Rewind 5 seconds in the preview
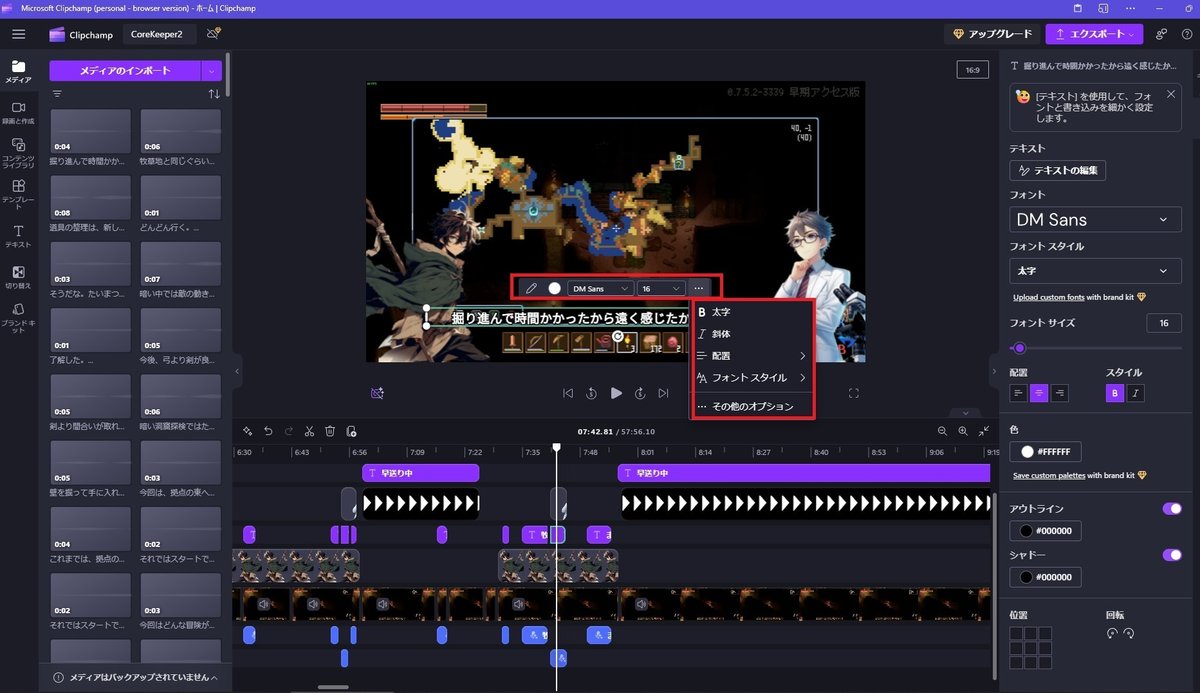This screenshot has height=693, width=1200. [x=592, y=394]
